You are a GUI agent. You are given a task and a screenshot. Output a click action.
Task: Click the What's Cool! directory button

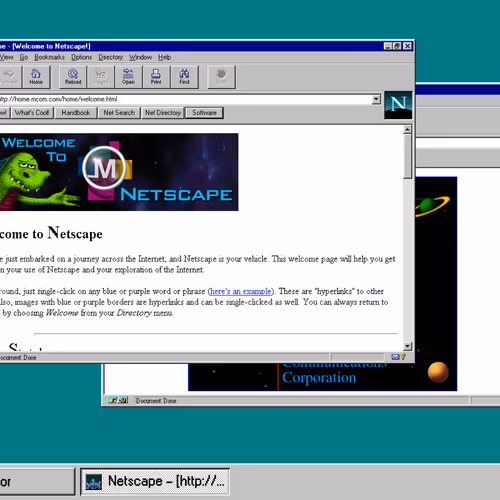[x=32, y=113]
